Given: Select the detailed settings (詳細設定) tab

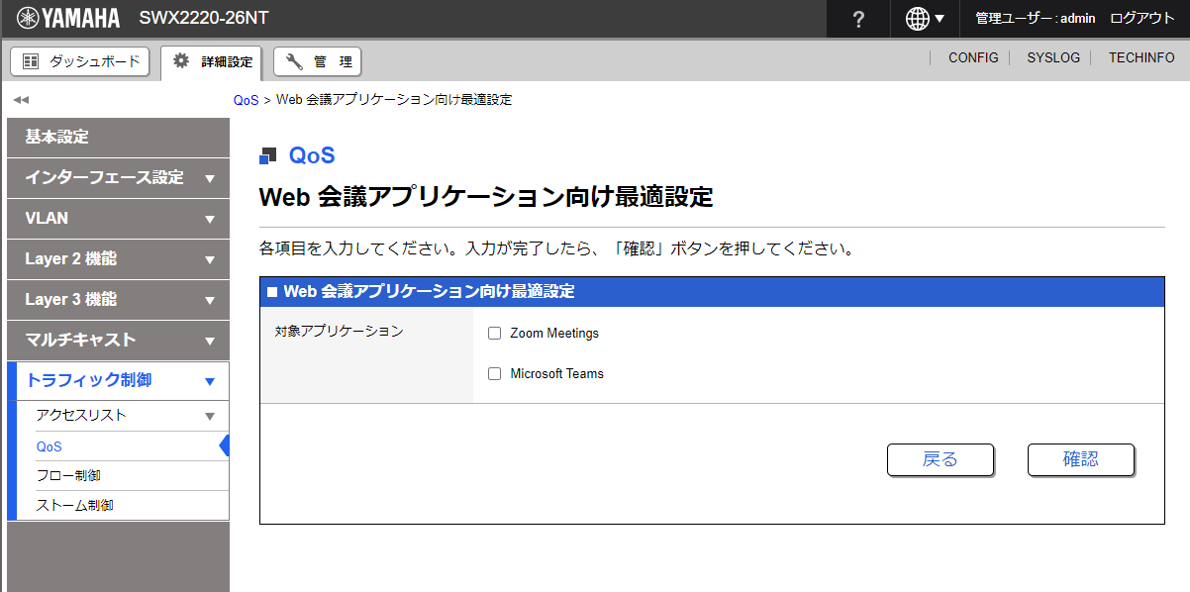Looking at the screenshot, I should pos(211,62).
